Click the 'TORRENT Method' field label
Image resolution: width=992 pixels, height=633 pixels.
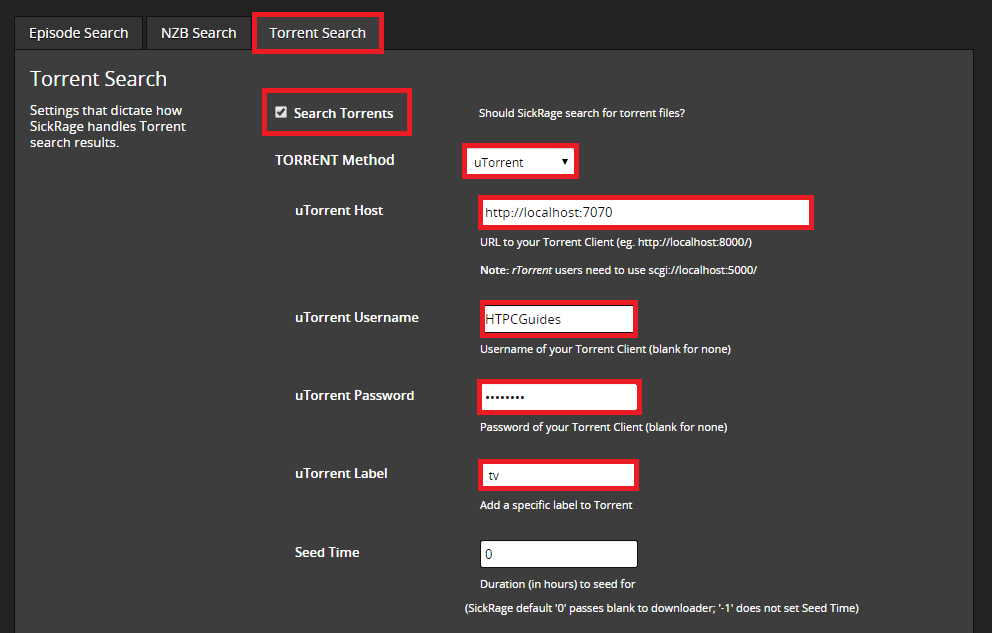[335, 160]
